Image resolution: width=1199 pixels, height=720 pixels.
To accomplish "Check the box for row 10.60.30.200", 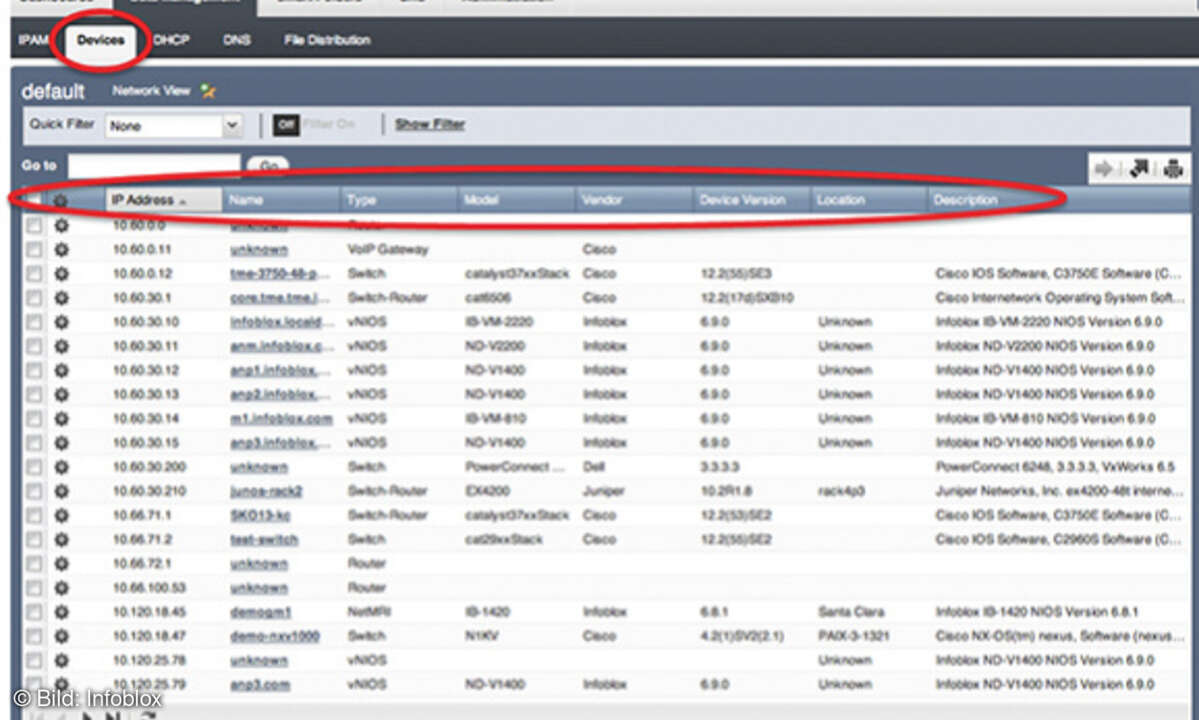I will point(34,467).
